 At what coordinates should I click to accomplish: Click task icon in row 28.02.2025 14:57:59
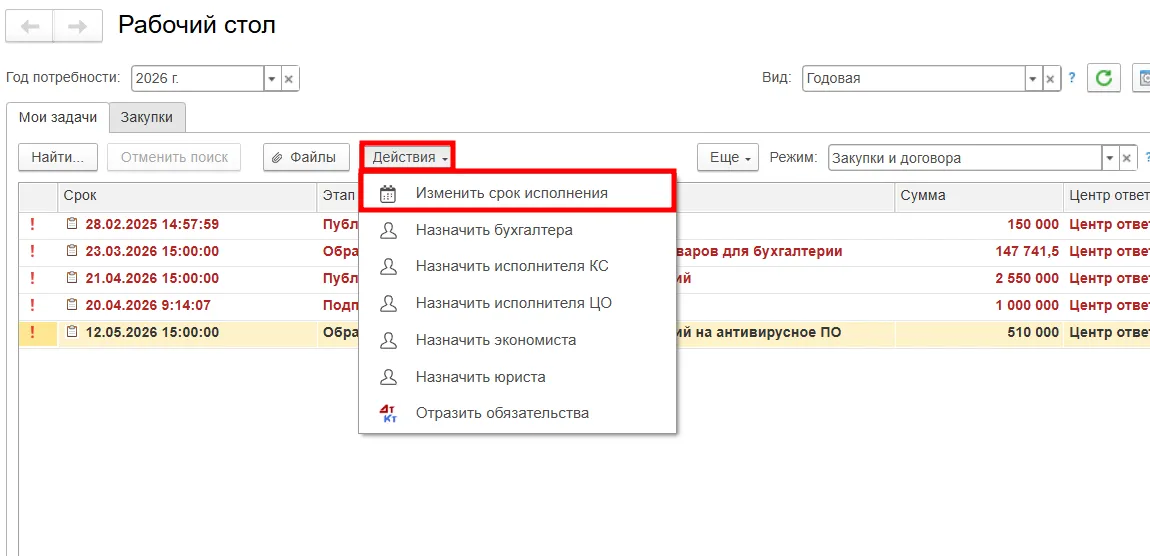(x=72, y=224)
